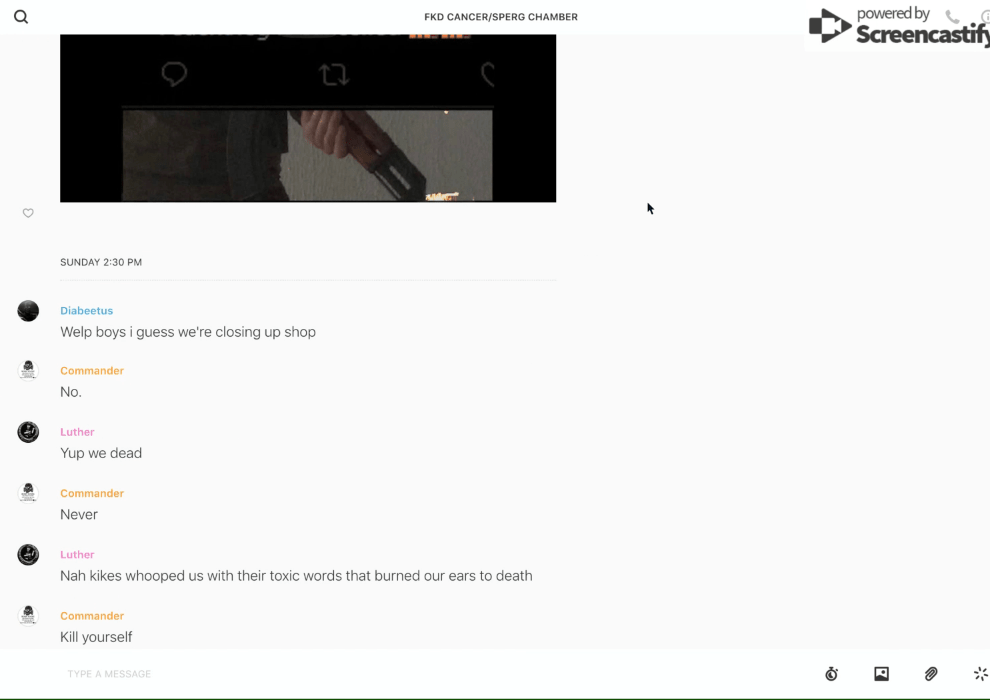This screenshot has height=700, width=990.
Task: Open the search icon in the header
Action: [21, 17]
